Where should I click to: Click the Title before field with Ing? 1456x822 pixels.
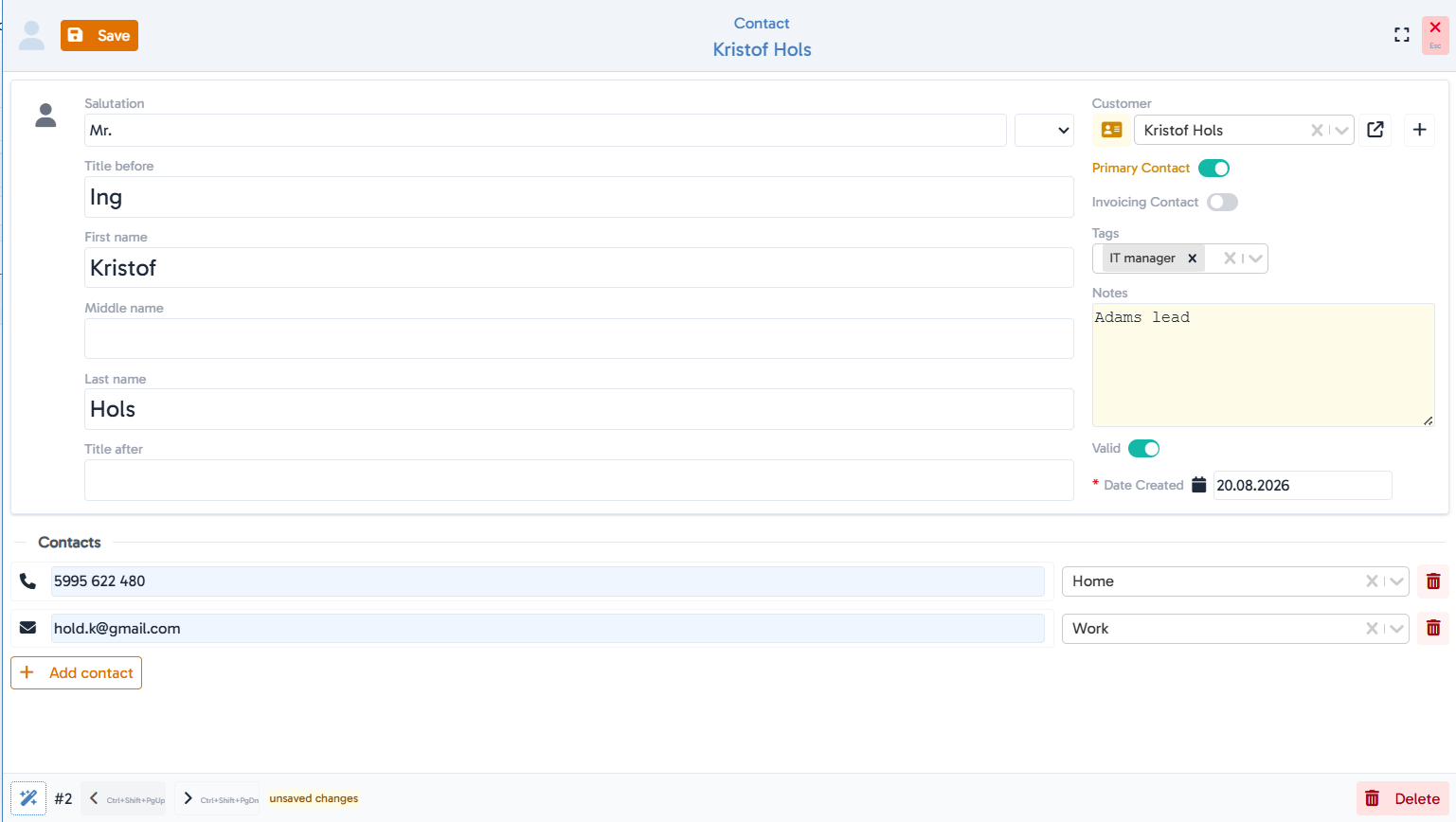pyautogui.click(x=579, y=197)
